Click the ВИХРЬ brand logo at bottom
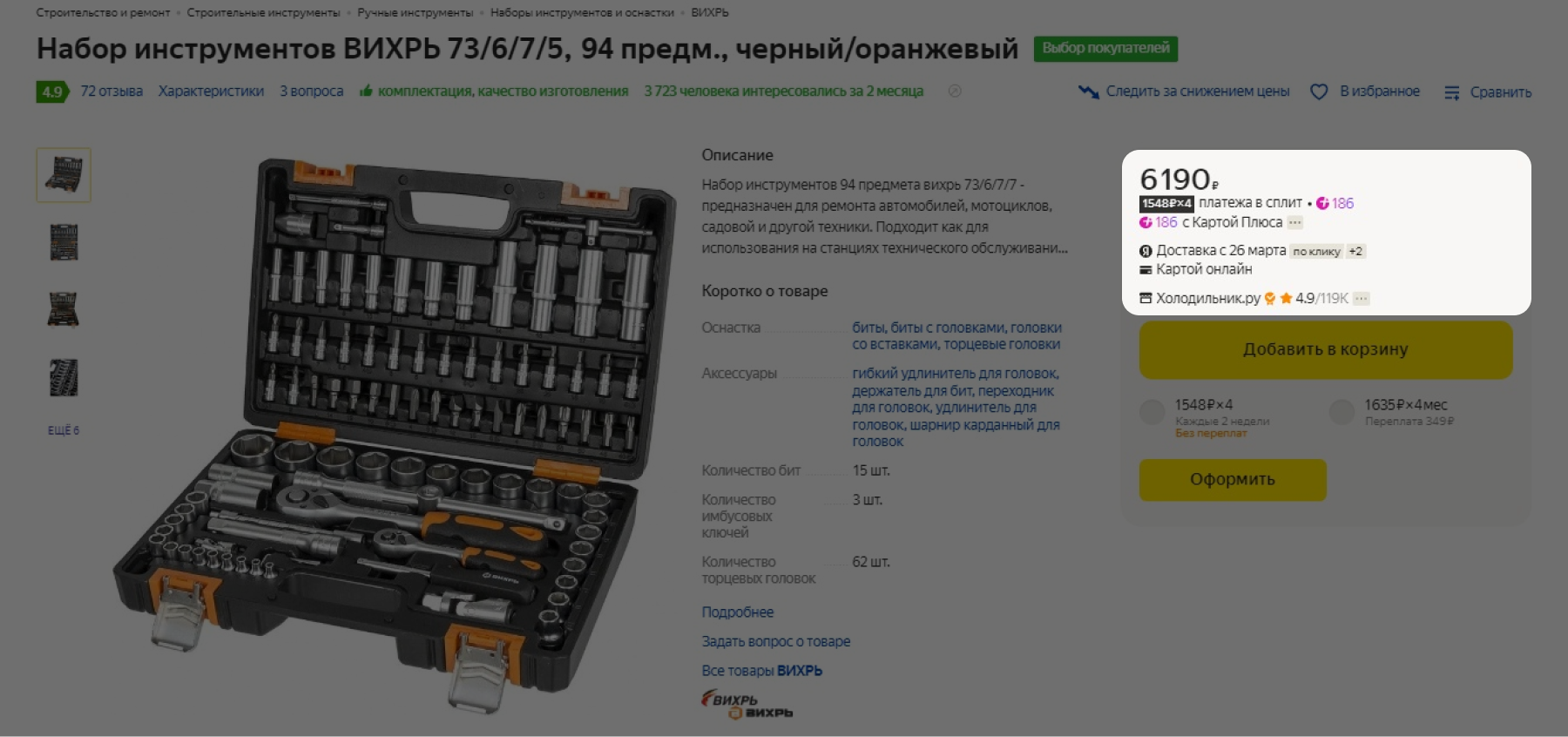Viewport: 1568px width, 737px height. click(x=747, y=705)
